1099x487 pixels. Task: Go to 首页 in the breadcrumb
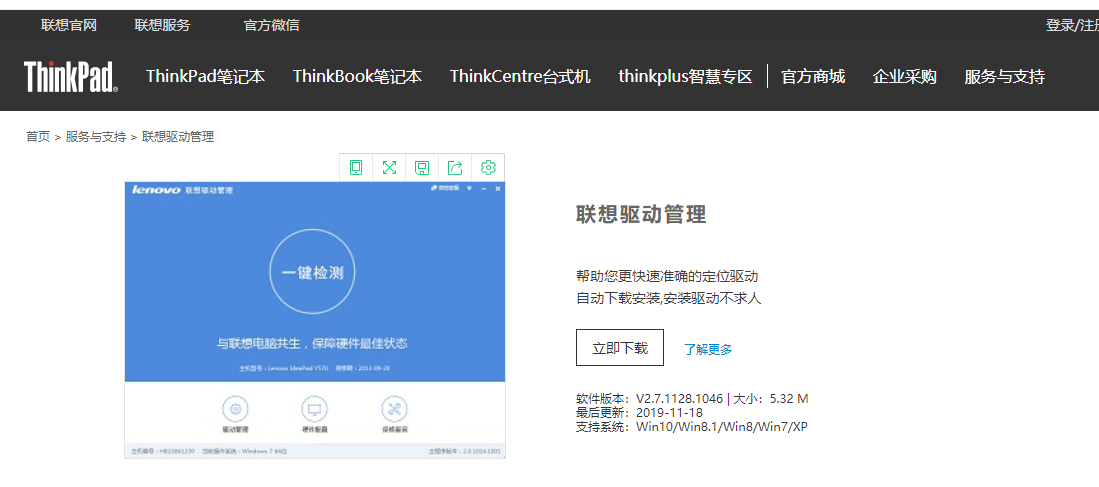38,137
